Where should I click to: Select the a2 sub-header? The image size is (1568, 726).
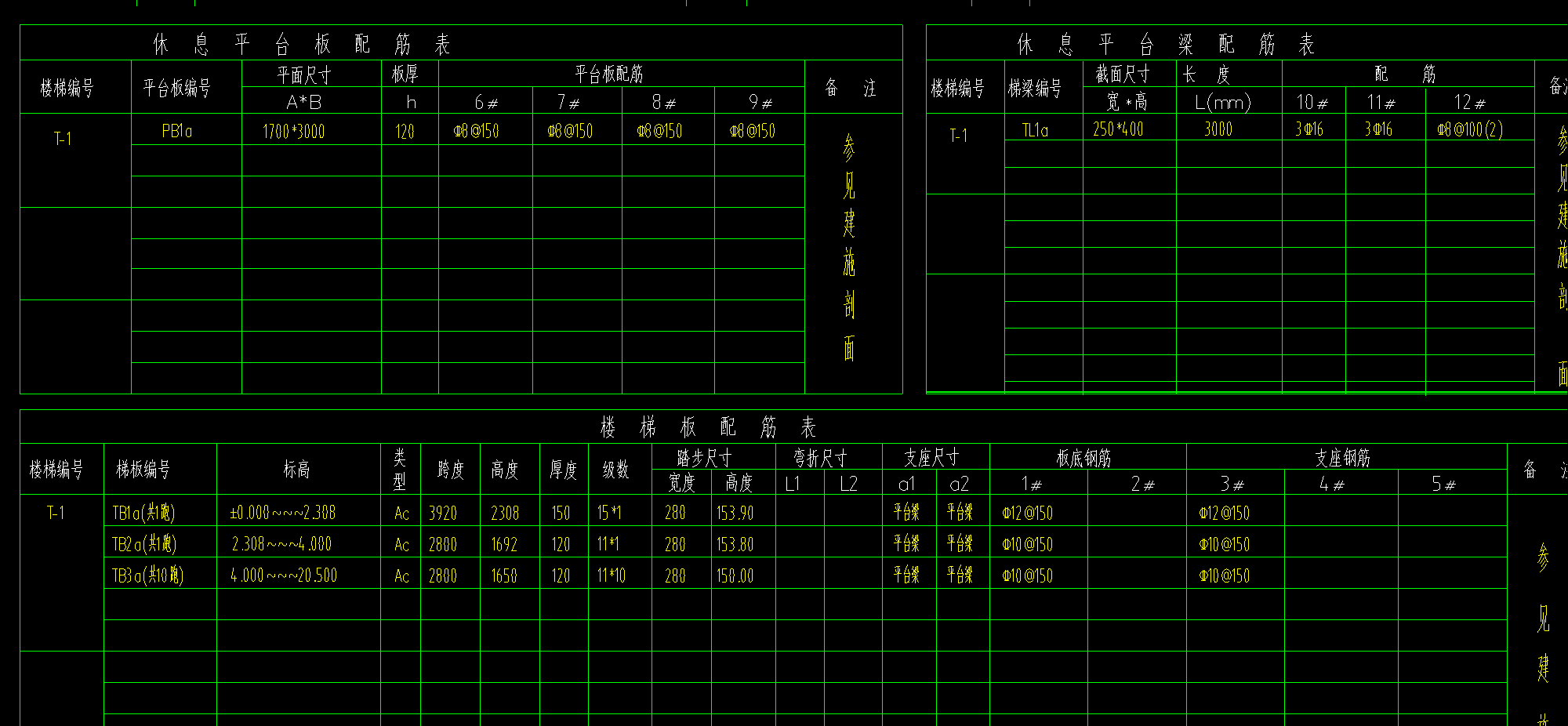click(959, 484)
